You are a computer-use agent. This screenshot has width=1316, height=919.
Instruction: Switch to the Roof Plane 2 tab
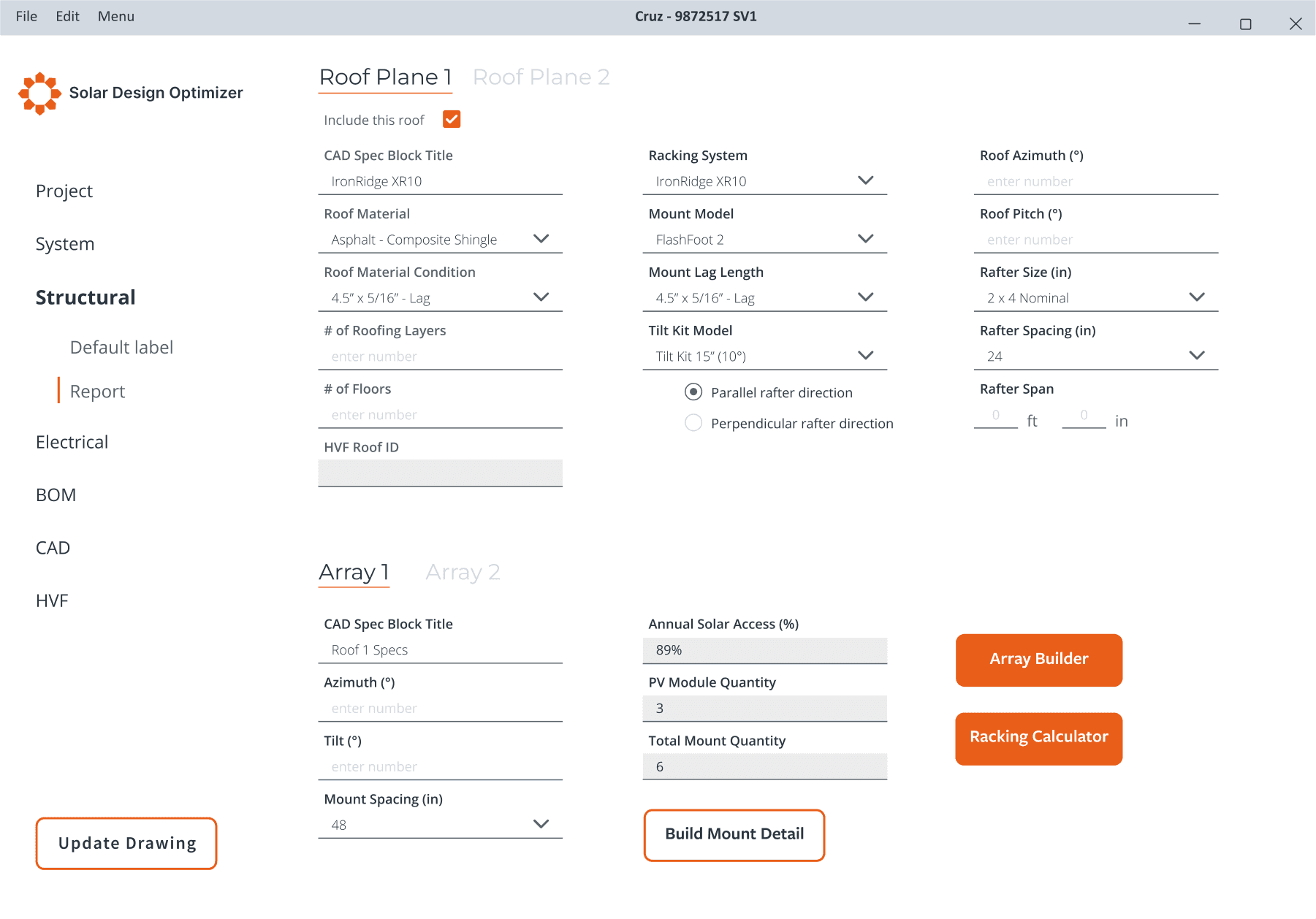pyautogui.click(x=541, y=77)
